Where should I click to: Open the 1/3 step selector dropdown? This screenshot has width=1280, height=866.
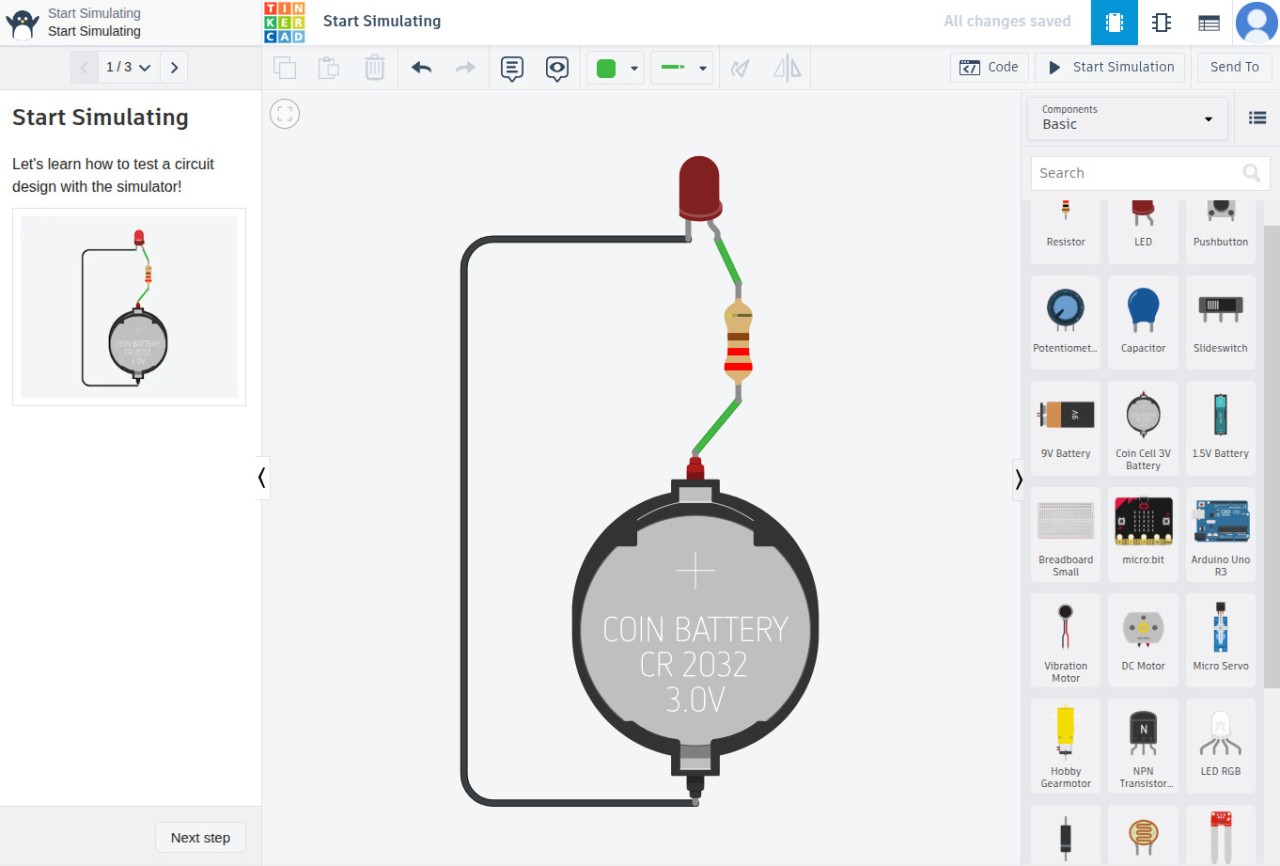pyautogui.click(x=129, y=68)
